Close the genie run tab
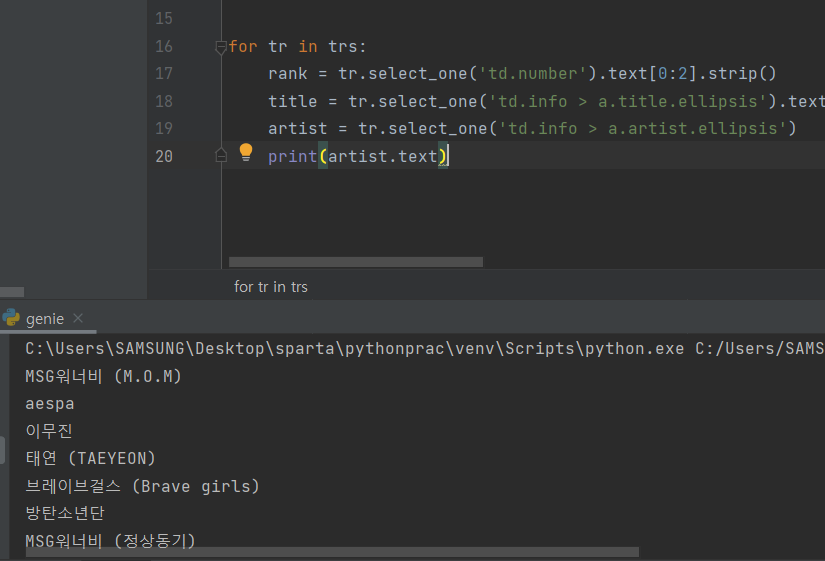 (78, 318)
